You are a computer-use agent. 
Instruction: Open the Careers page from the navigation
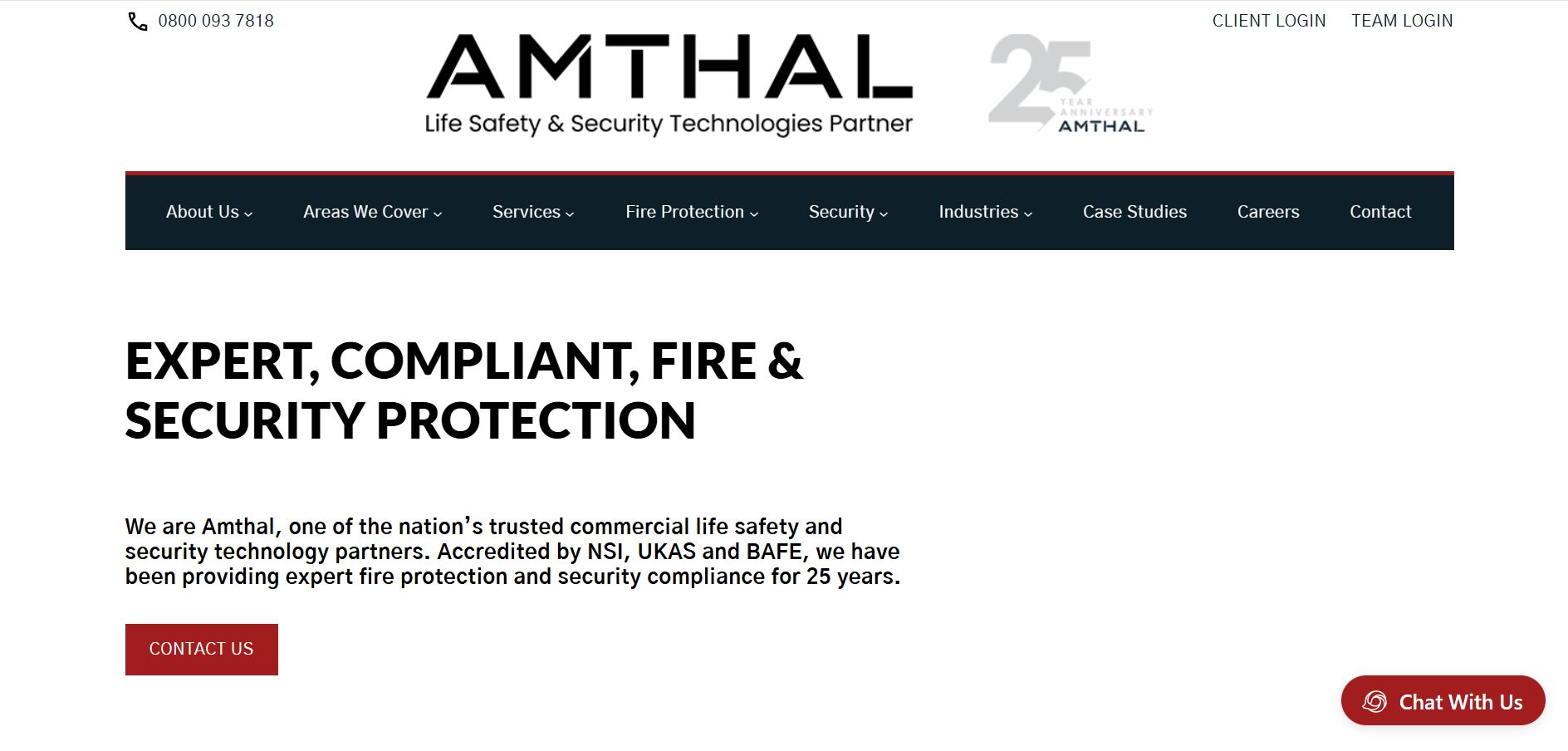[x=1268, y=212]
